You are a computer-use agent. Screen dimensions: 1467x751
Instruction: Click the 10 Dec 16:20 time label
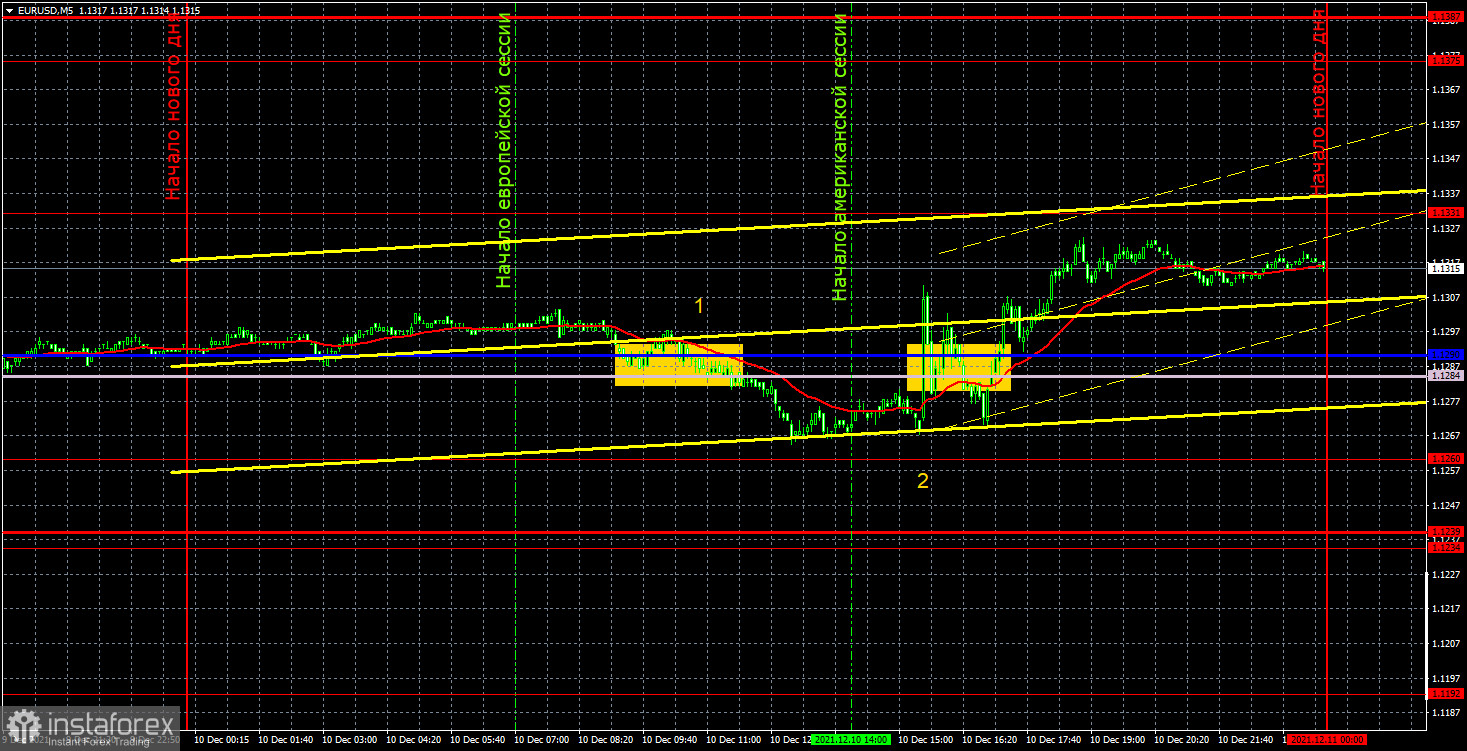pos(990,740)
